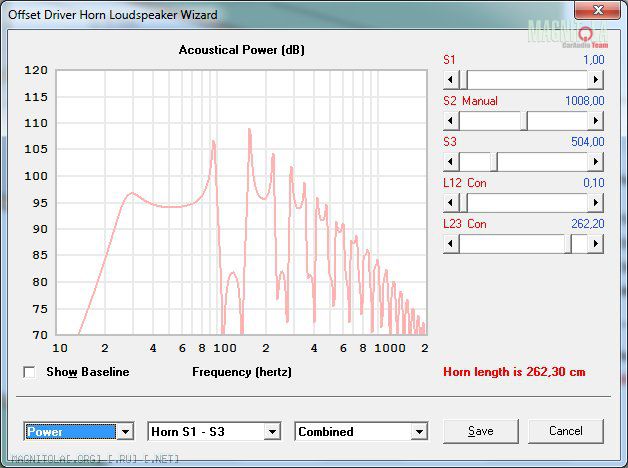This screenshot has height=468, width=628.
Task: Click the L23 Con slider thumb
Action: pyautogui.click(x=568, y=243)
